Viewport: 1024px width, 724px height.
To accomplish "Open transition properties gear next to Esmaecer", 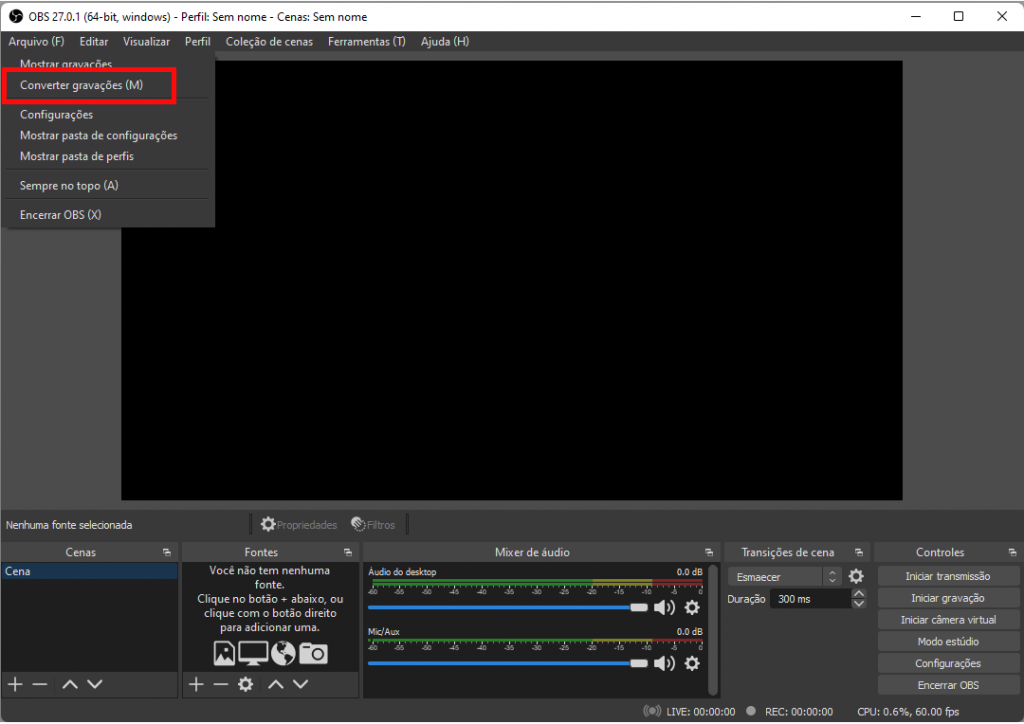I will point(856,577).
